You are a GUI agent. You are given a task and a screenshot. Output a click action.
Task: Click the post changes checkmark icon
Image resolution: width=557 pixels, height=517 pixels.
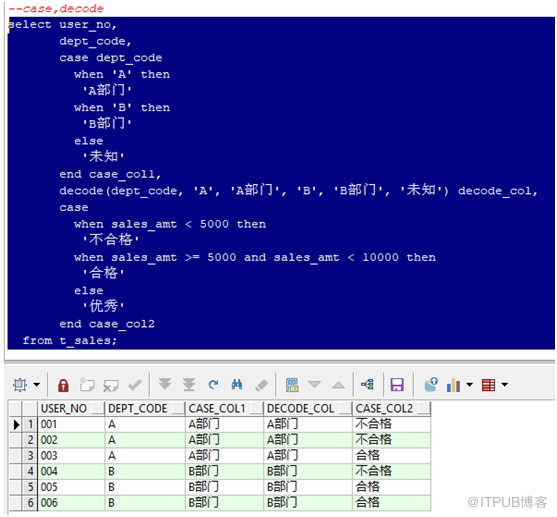(135, 384)
